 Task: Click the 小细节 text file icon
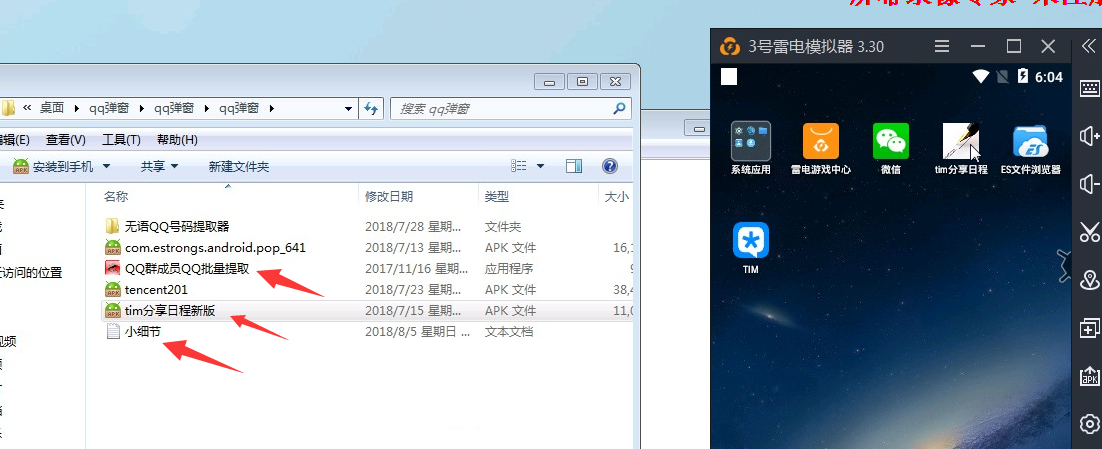pos(112,332)
